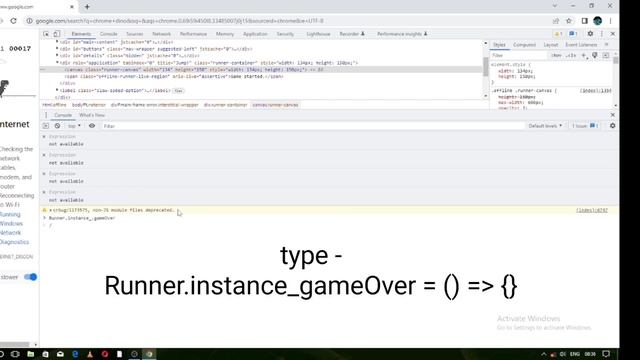
Task: Switch to the Sources tab
Action: click(135, 34)
